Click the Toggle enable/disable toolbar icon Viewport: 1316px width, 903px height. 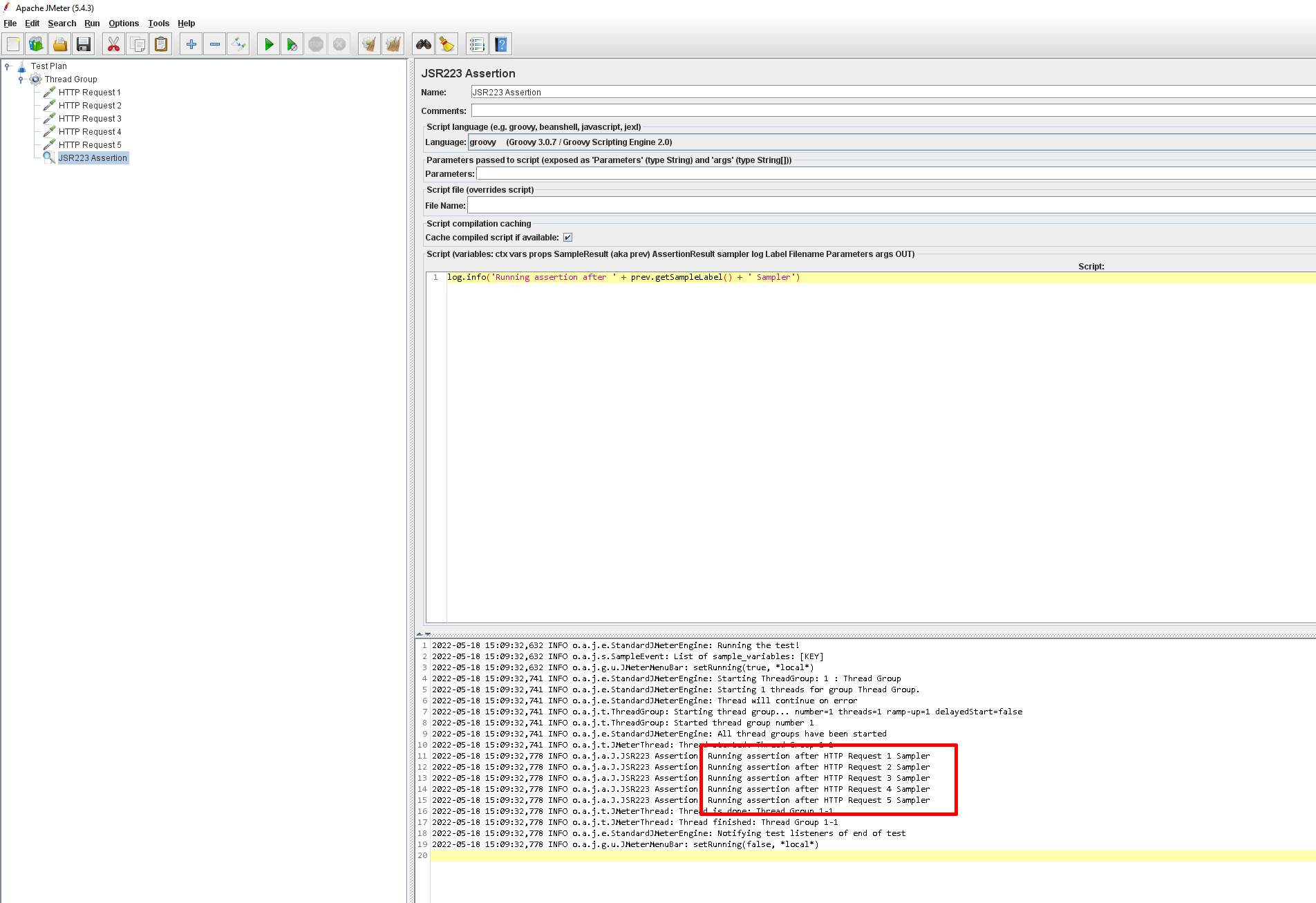238,44
